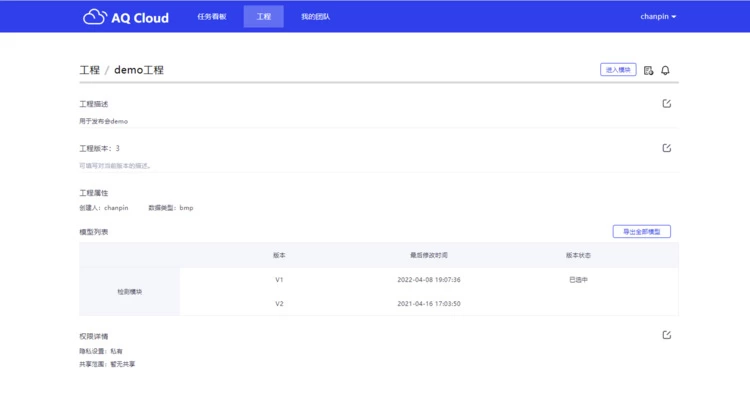
Task: Expand the chanpin user dropdown
Action: click(658, 17)
